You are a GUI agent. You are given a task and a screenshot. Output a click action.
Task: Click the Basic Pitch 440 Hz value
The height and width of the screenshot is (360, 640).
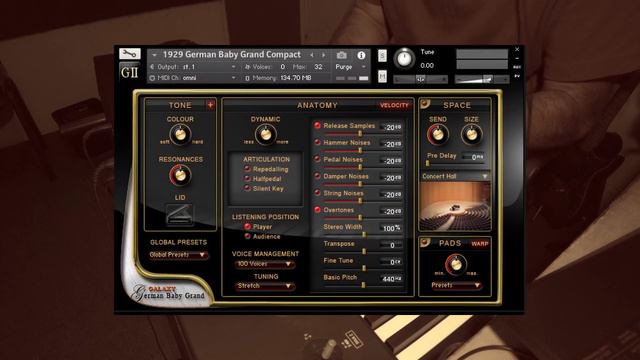click(392, 279)
